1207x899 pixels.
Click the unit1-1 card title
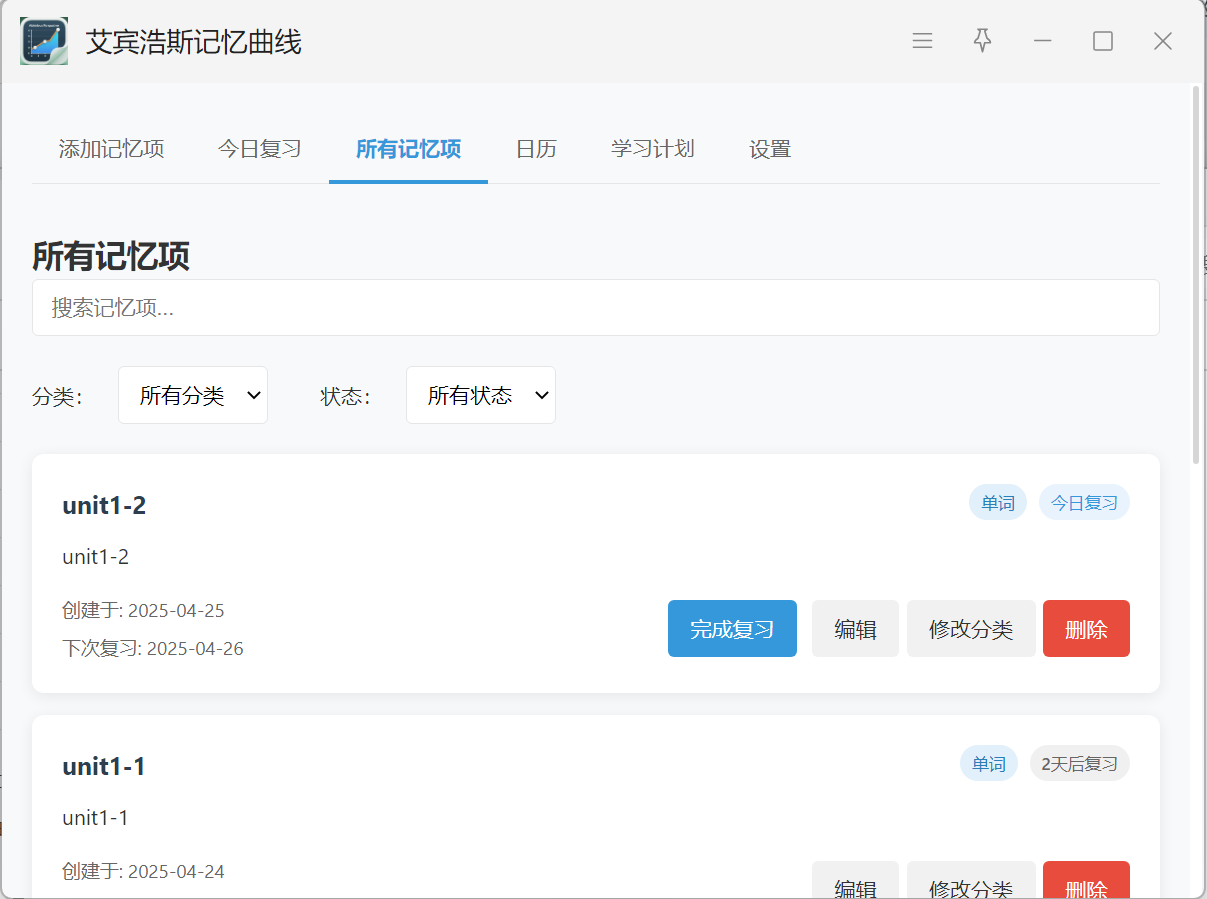[x=104, y=766]
